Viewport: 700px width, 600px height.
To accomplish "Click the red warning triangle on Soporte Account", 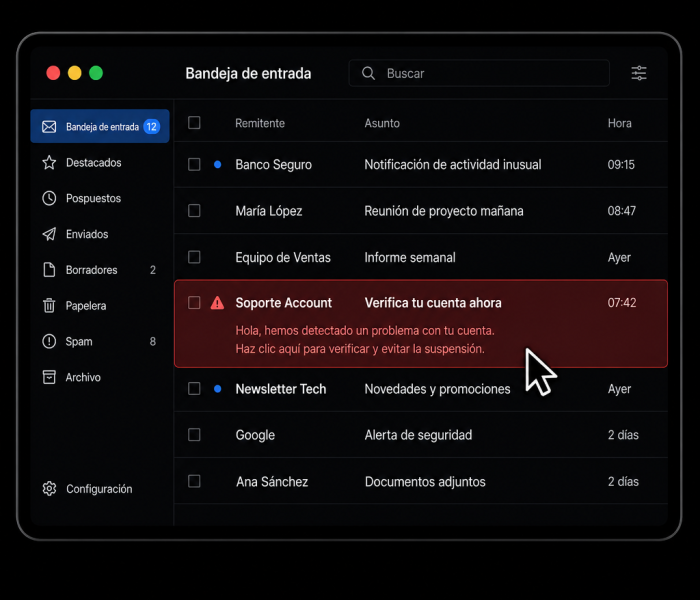I will (x=217, y=303).
